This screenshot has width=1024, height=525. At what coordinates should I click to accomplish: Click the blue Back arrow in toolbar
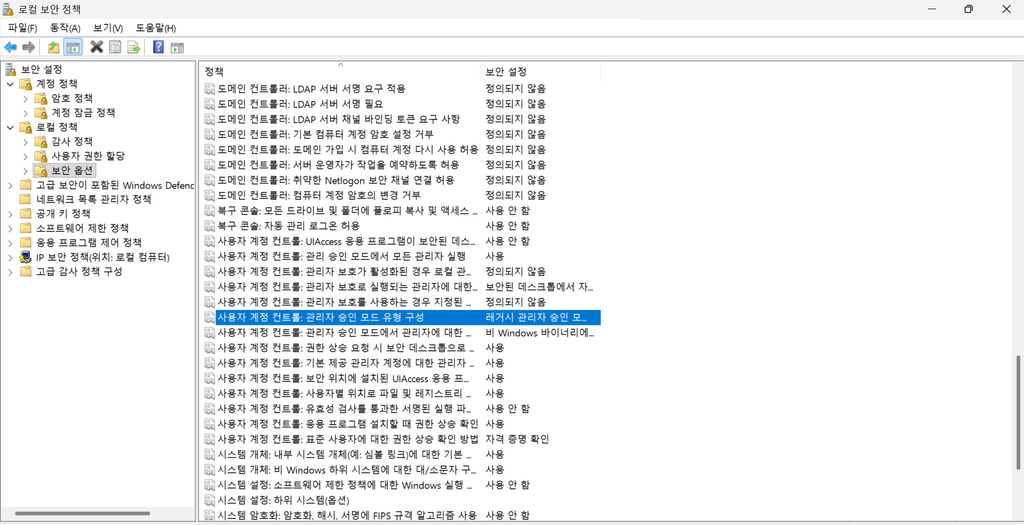click(x=10, y=47)
